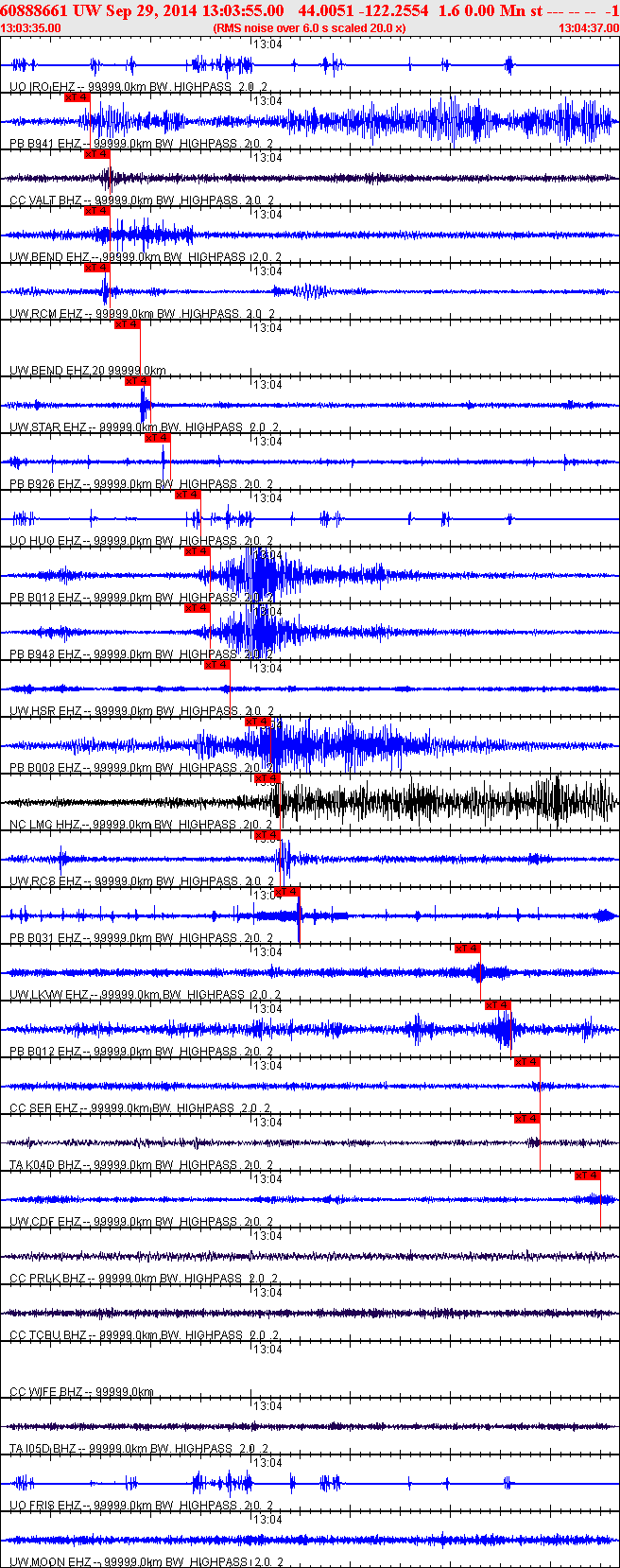
Task: Click the red pick flag on PB B012 trace
Action: point(498,1005)
